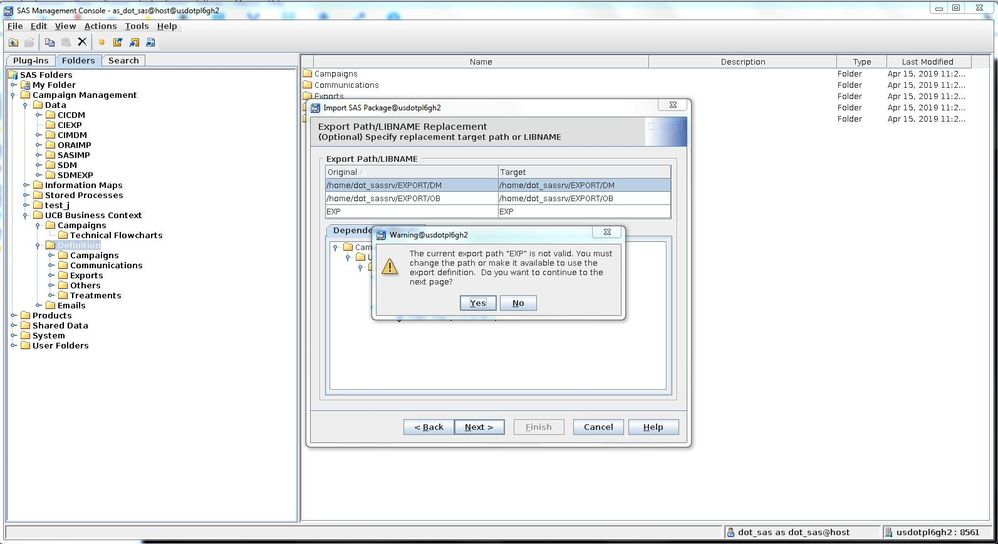Click the up-one-level folder toolbar icon
Image resolution: width=998 pixels, height=544 pixels.
13,43
